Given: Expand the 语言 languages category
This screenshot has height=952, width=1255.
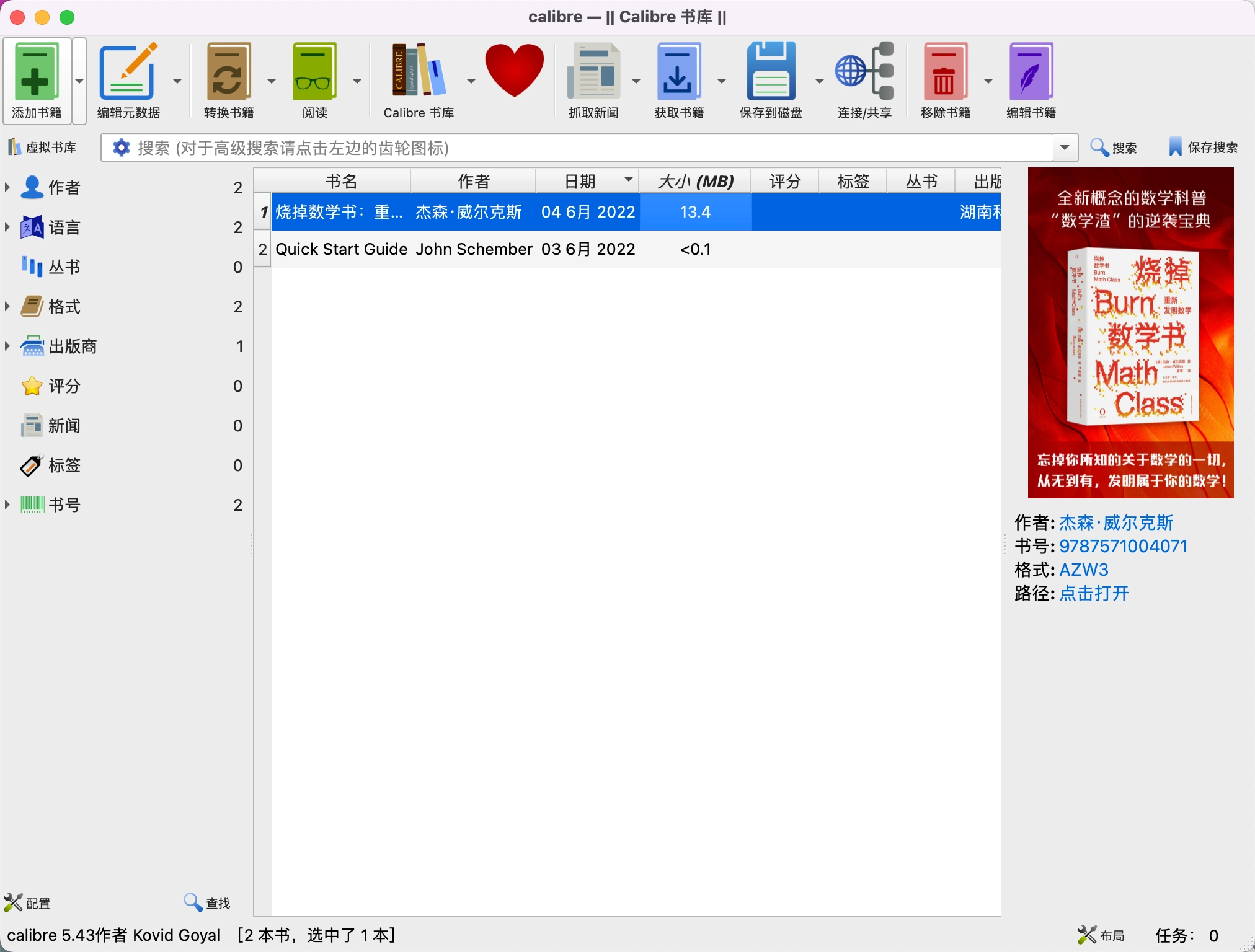Looking at the screenshot, I should [x=7, y=227].
